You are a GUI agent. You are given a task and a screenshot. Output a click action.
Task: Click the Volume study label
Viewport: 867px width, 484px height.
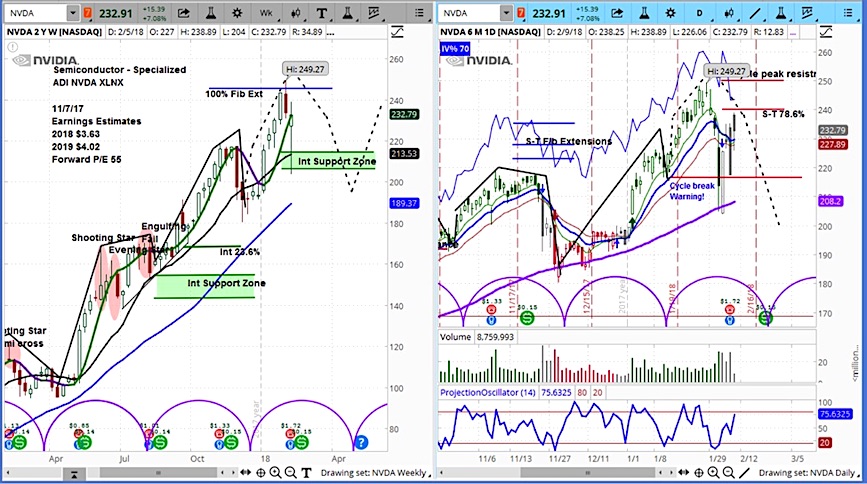pyautogui.click(x=455, y=337)
